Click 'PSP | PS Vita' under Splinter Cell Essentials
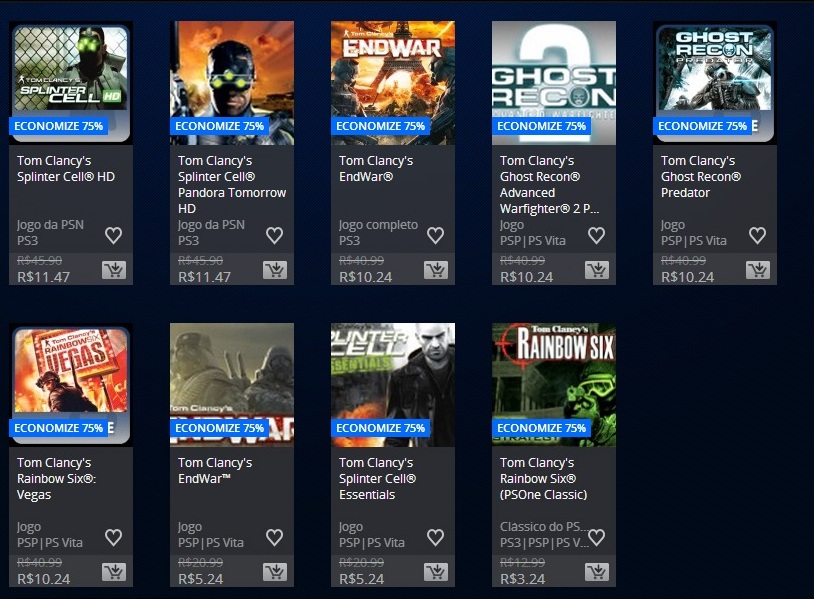The image size is (814, 599). [x=372, y=543]
